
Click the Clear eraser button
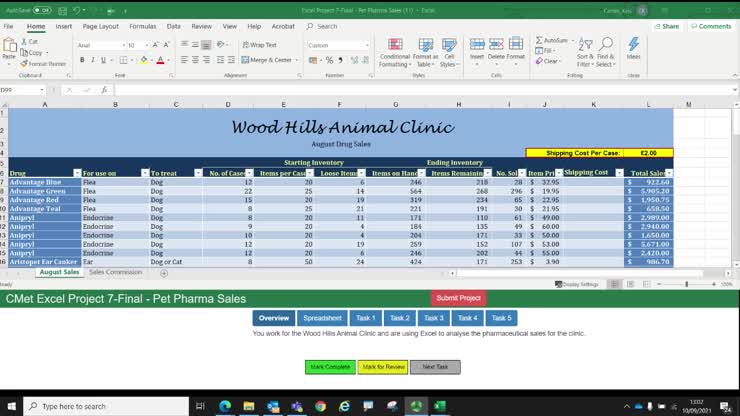coord(548,61)
